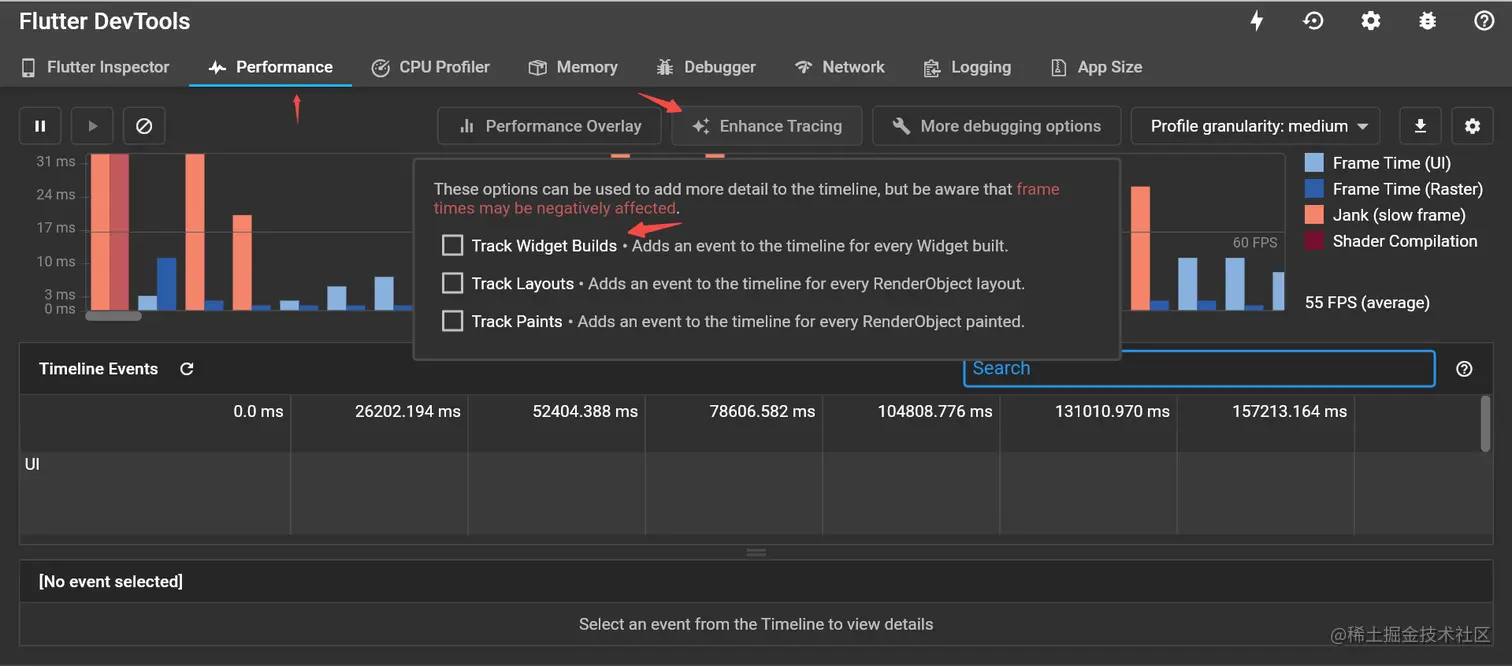Click the frame chart horizontal scrollbar
Screen dimensions: 1512x666
tap(114, 316)
